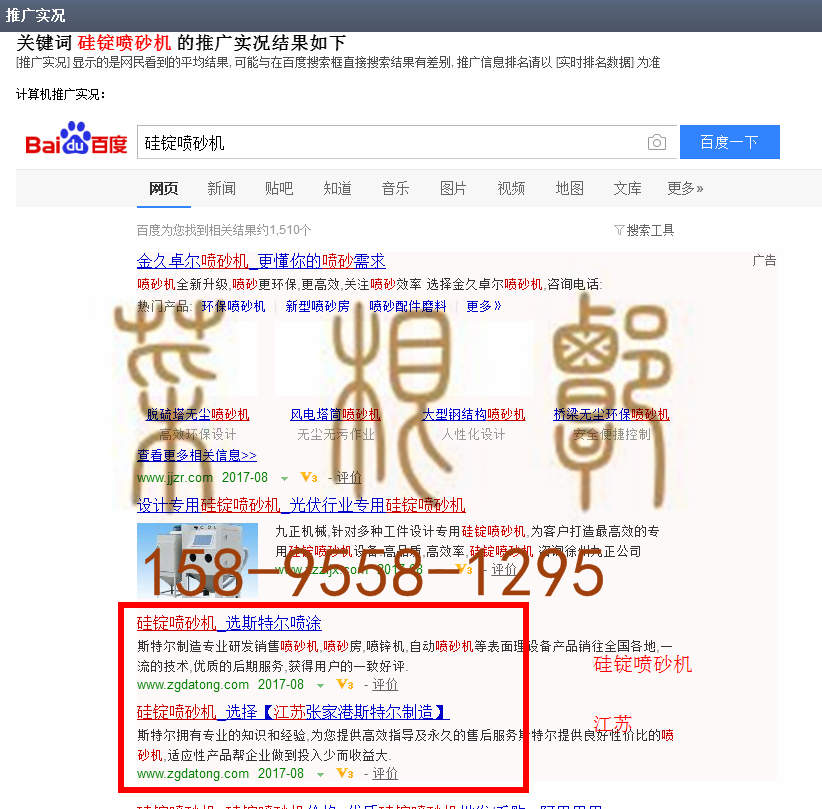This screenshot has width=822, height=809.
Task: Switch to the 地图 tab
Action: pos(569,188)
